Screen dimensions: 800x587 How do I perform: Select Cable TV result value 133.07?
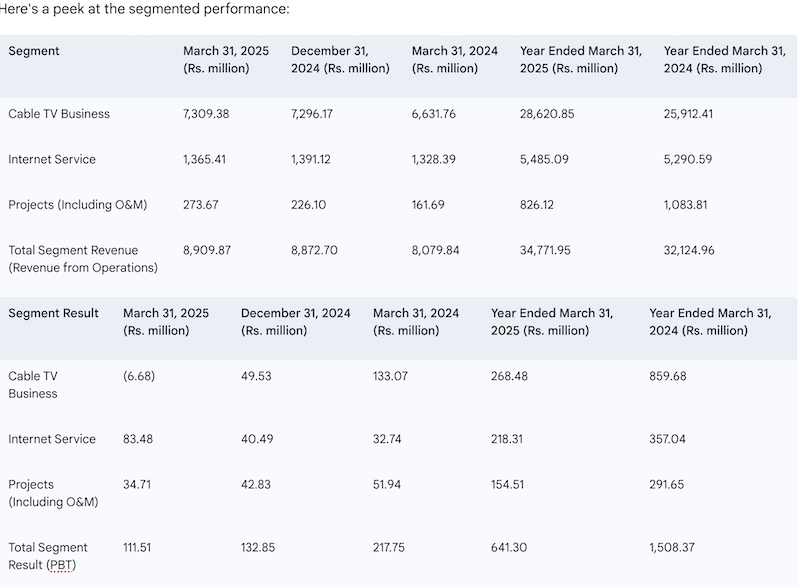point(390,376)
